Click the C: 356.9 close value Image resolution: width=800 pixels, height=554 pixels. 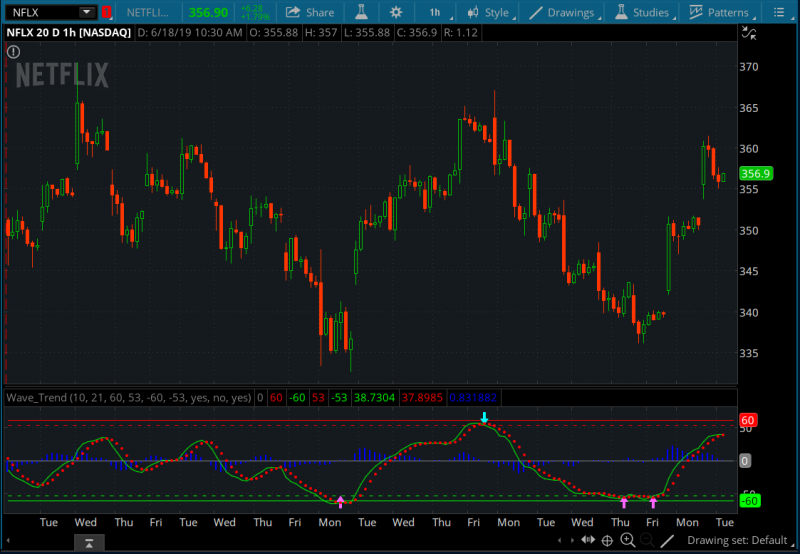pos(417,33)
